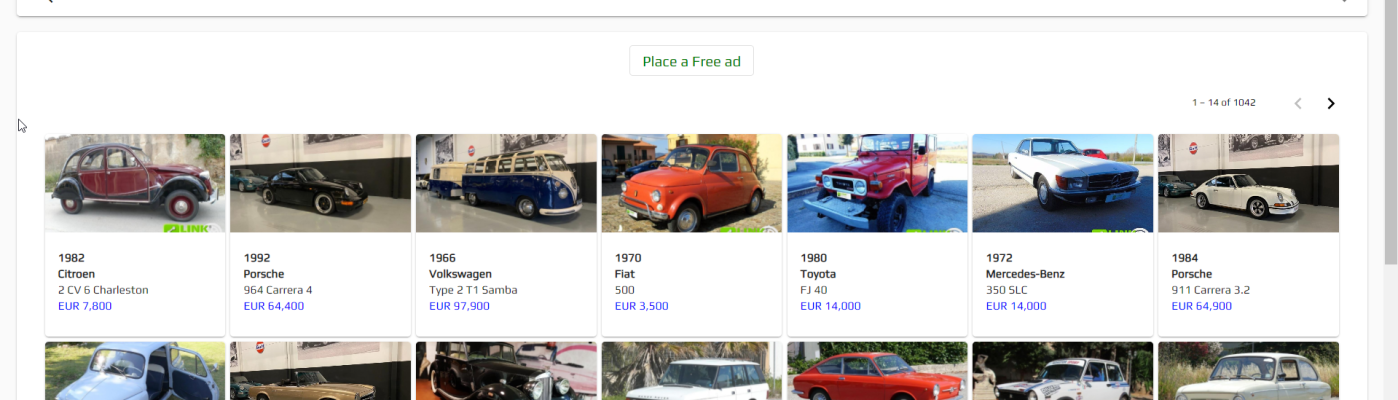1398x400 pixels.
Task: Open the white 1984 Porsche 911 photo
Action: [x=1248, y=183]
